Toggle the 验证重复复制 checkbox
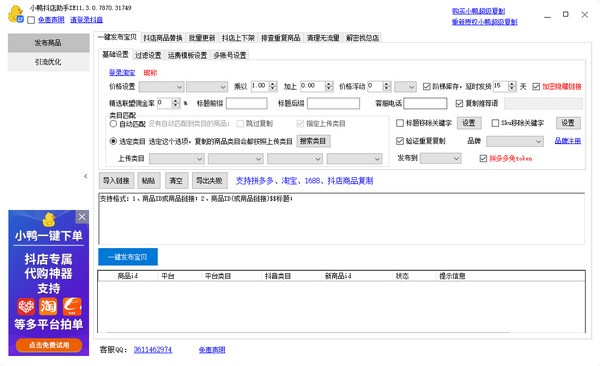The height and width of the screenshot is (366, 600). (400, 141)
